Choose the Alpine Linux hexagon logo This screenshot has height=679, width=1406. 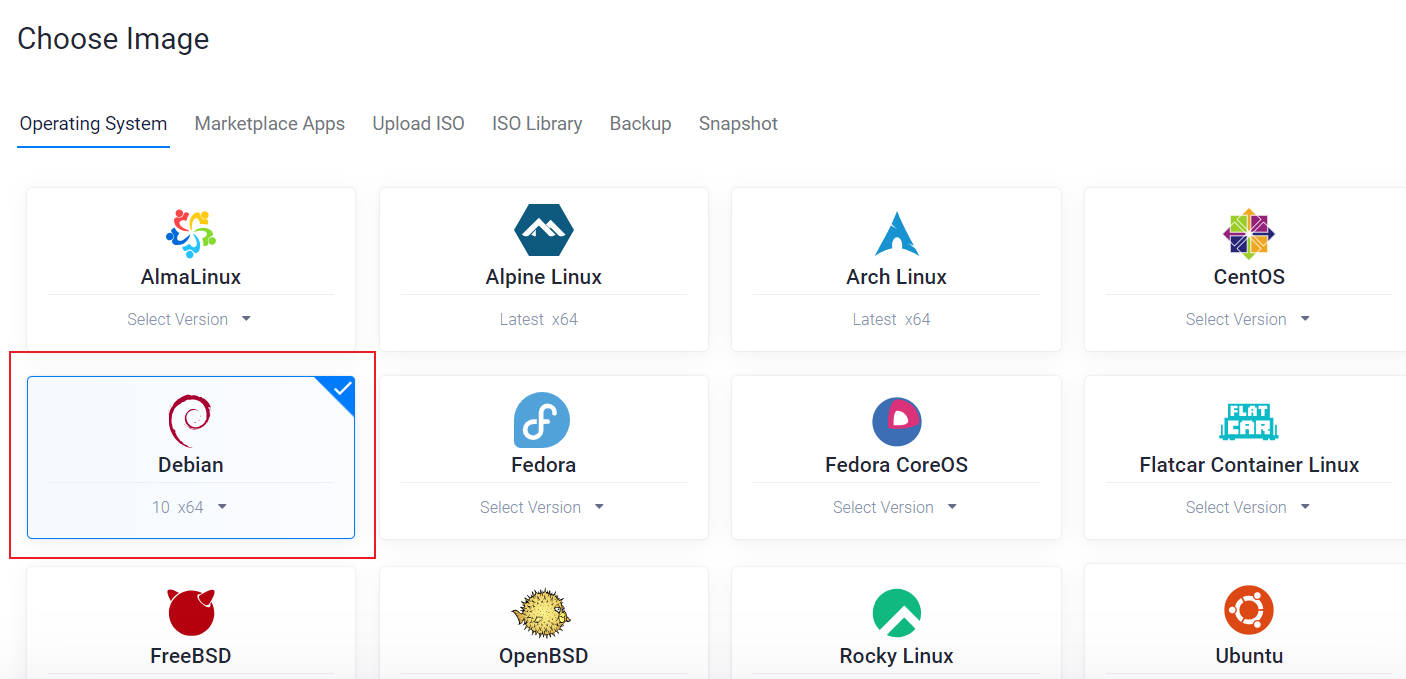click(x=543, y=232)
